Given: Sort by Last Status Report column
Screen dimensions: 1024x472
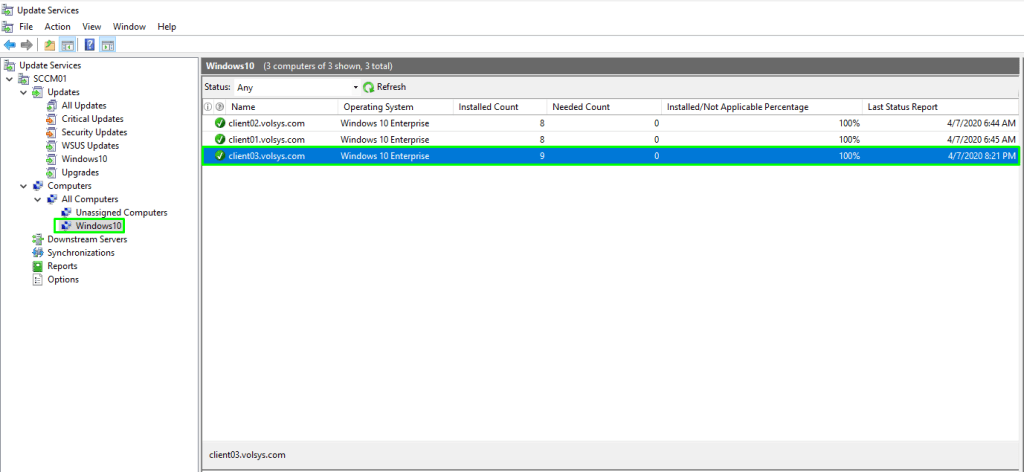Looking at the screenshot, I should [902, 106].
